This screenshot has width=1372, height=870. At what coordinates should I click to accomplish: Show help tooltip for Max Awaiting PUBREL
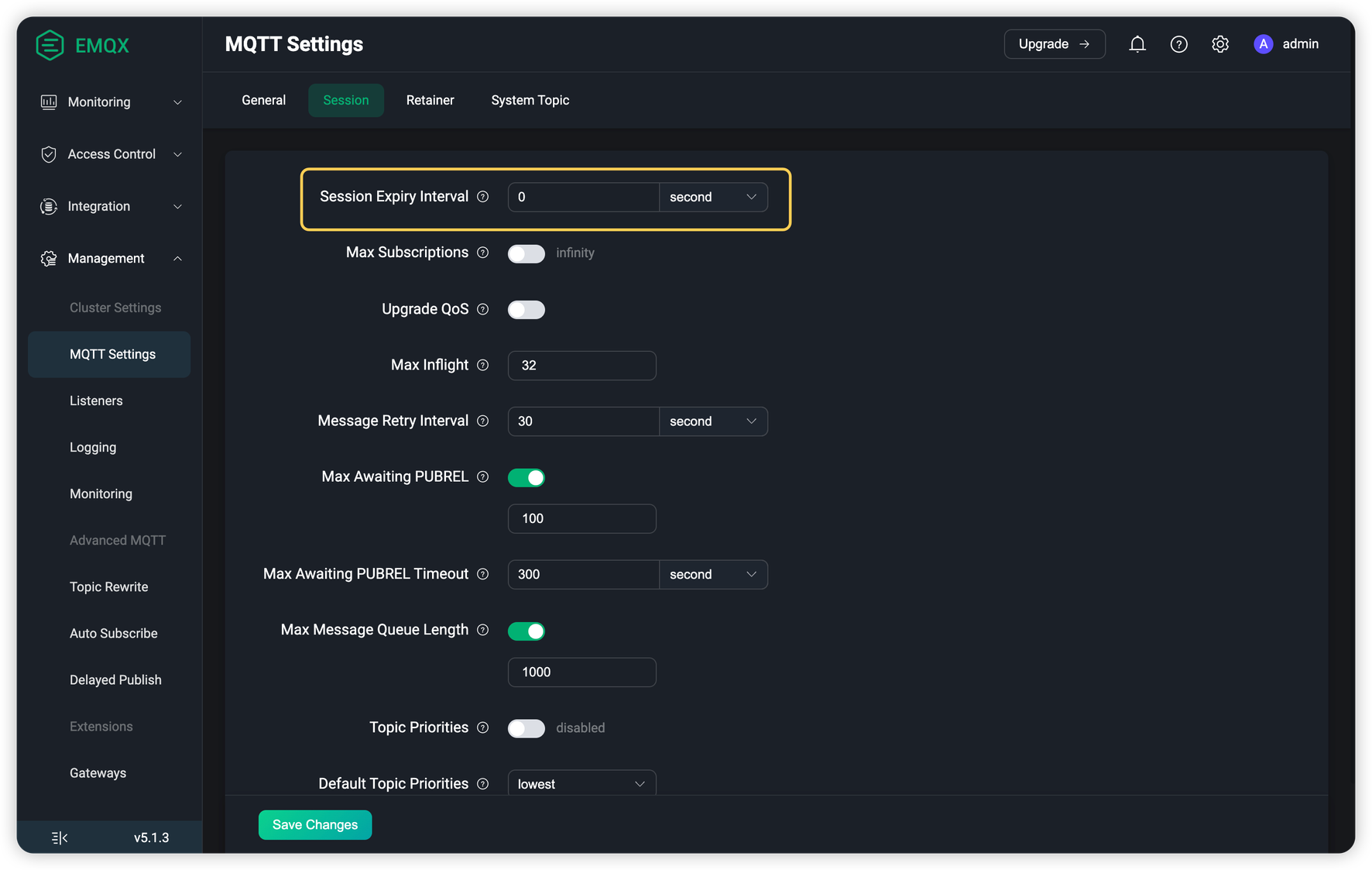click(482, 476)
